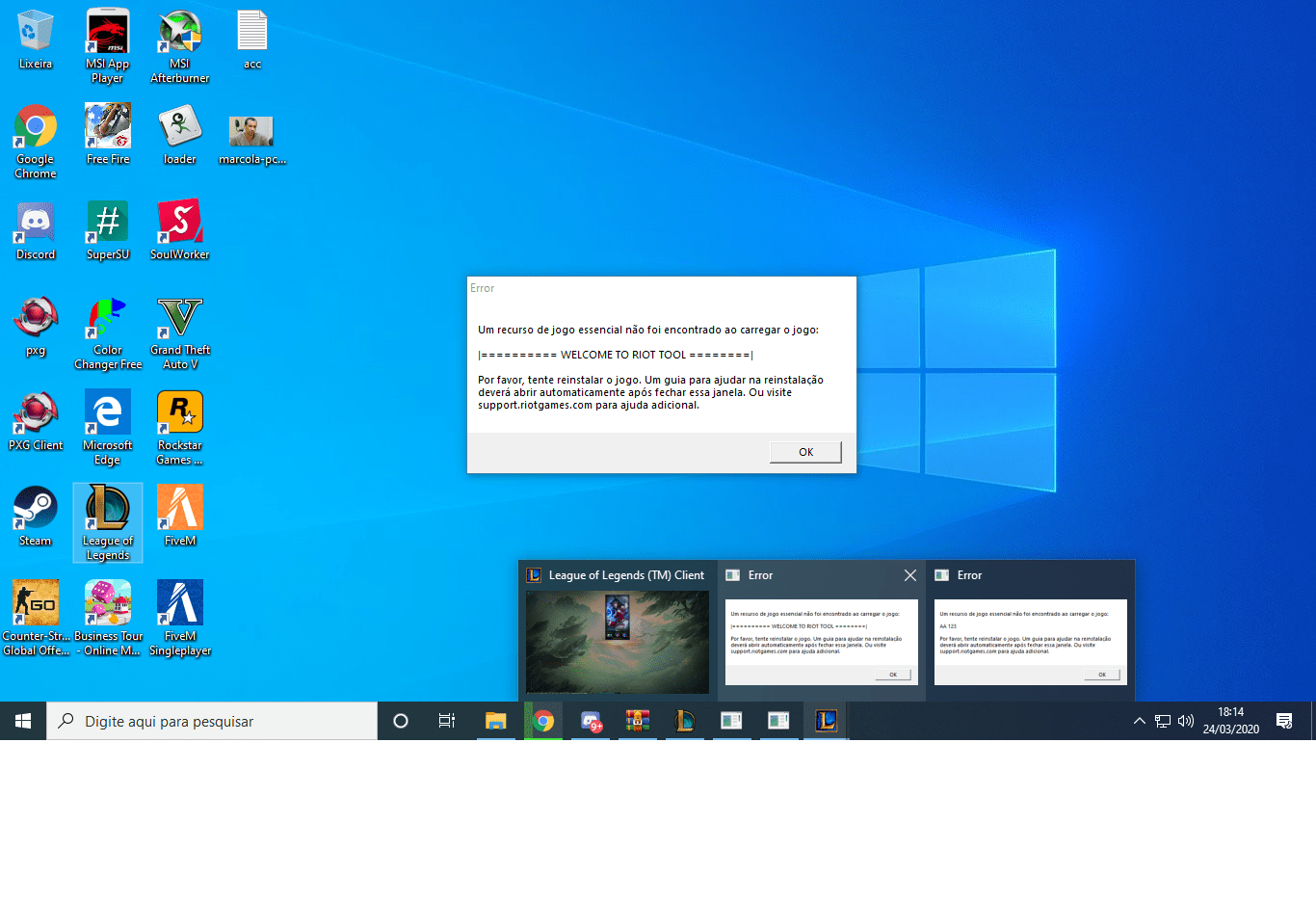Viewport: 1316px width, 902px height.
Task: Select the FiveM Singleplayer desktop shortcut
Action: point(180,619)
